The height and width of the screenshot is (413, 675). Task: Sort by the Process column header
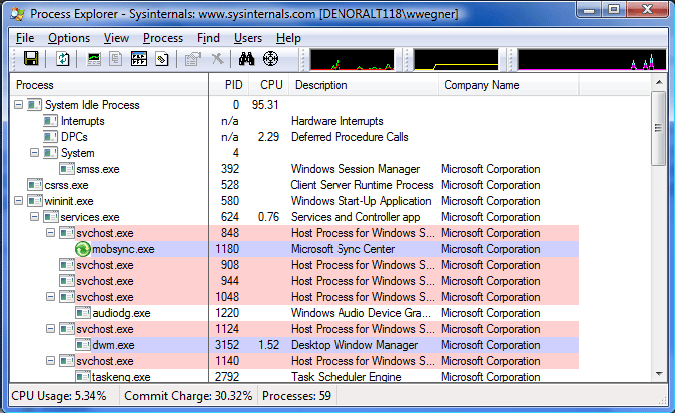tap(109, 85)
